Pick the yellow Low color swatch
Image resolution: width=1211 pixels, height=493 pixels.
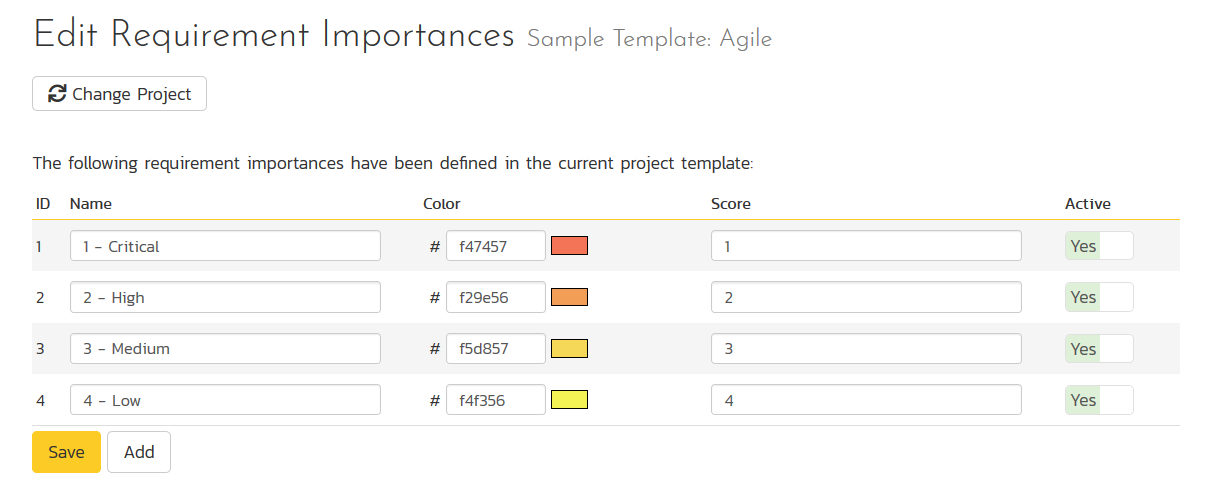pos(570,400)
